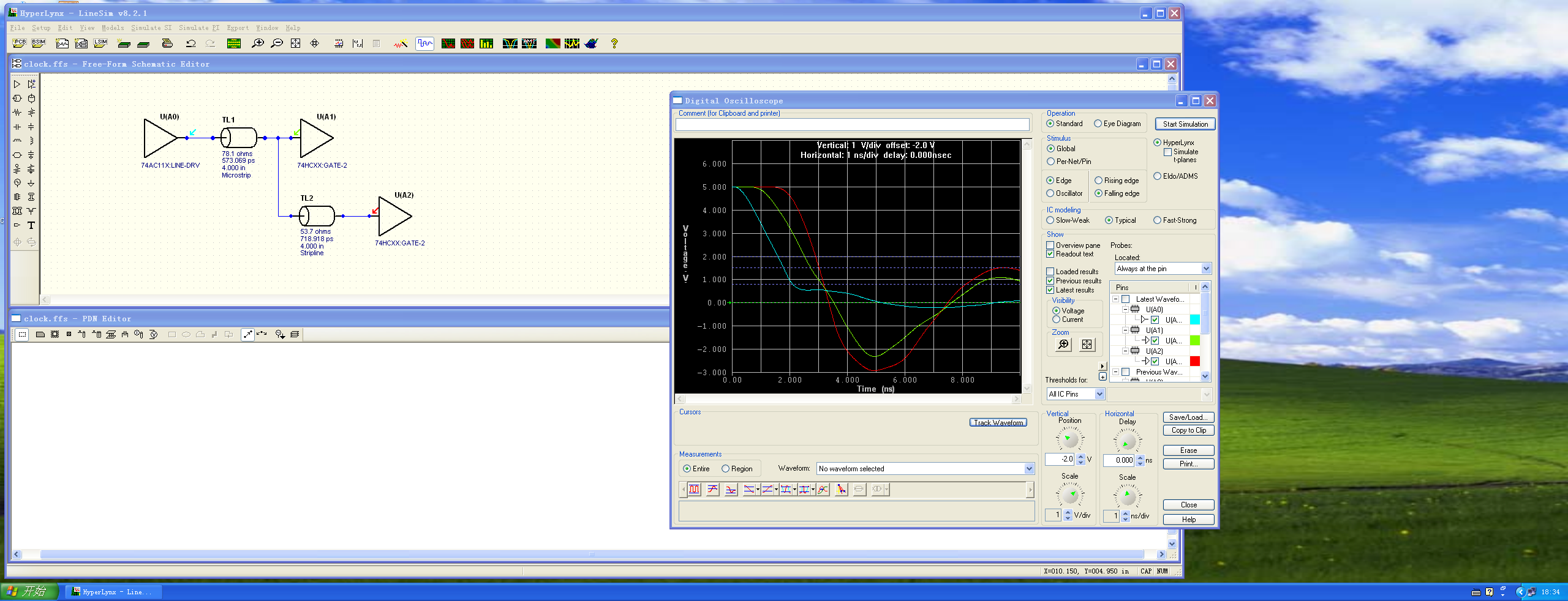Click the zoom out magnifier toolbar icon

coord(277,43)
